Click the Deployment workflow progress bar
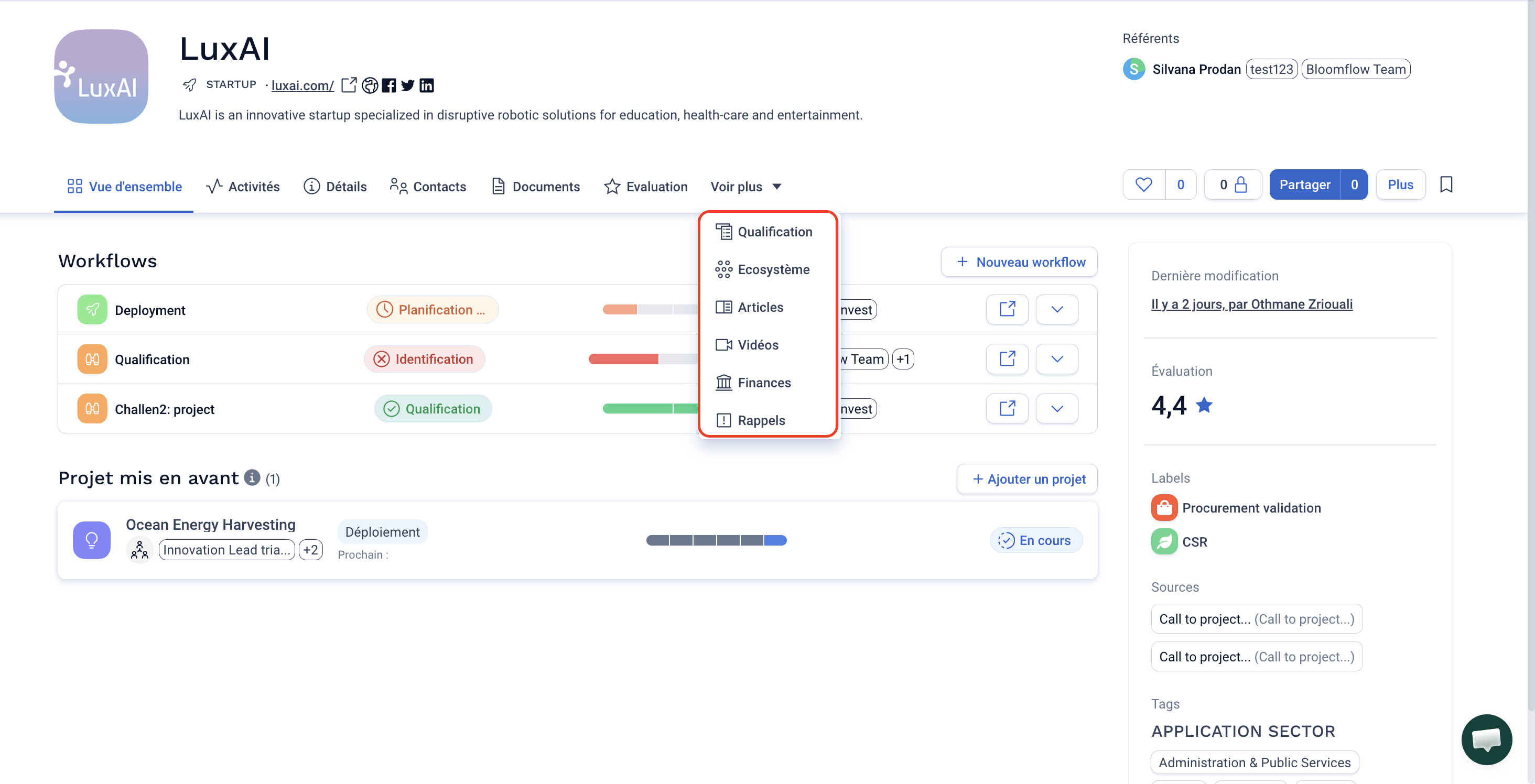Screen dimensions: 1535x784 650,310
